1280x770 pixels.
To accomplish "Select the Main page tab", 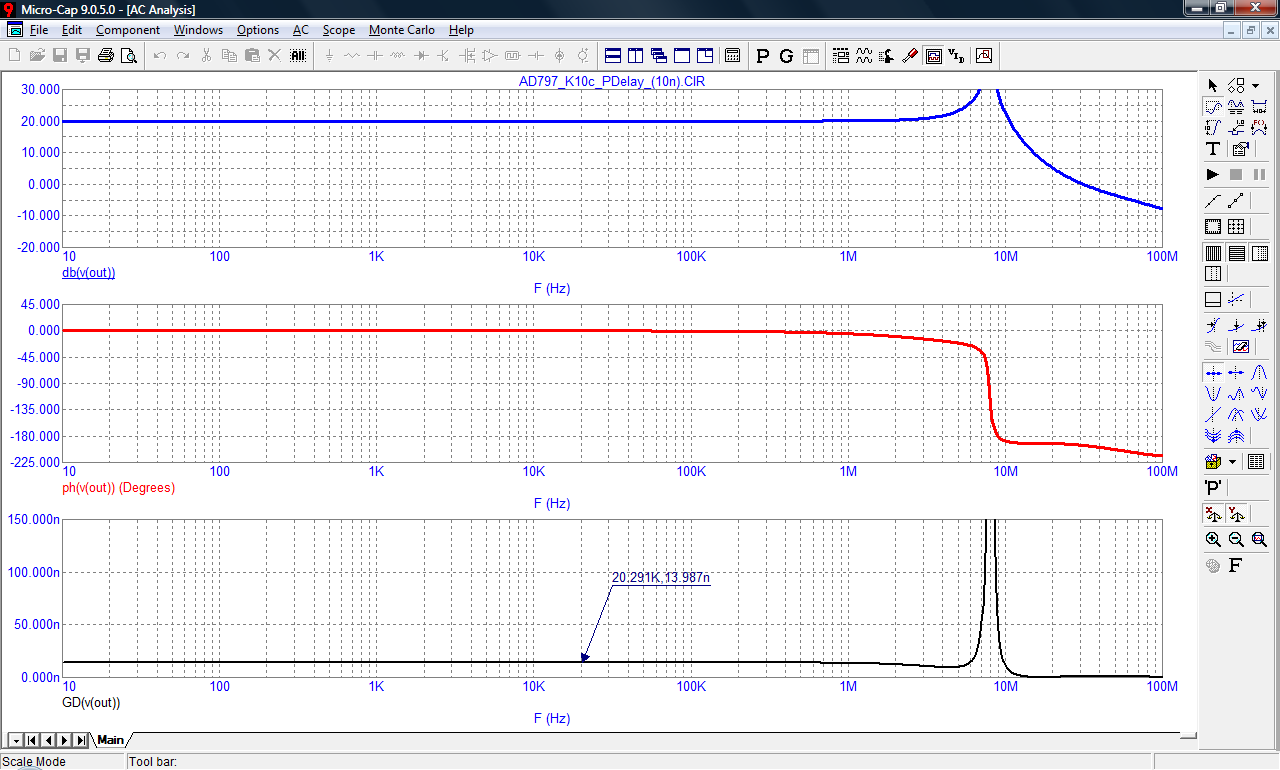I will [x=110, y=740].
